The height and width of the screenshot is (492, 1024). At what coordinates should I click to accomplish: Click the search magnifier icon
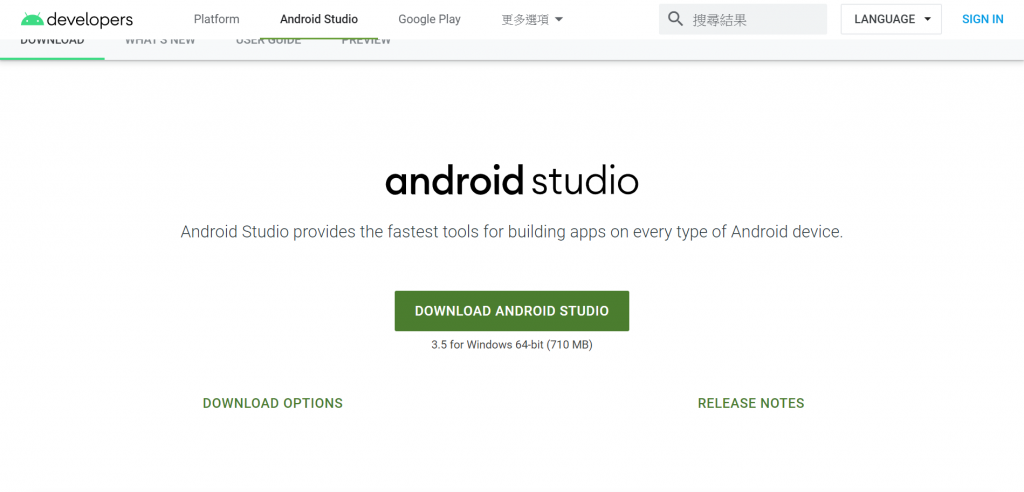pyautogui.click(x=675, y=19)
